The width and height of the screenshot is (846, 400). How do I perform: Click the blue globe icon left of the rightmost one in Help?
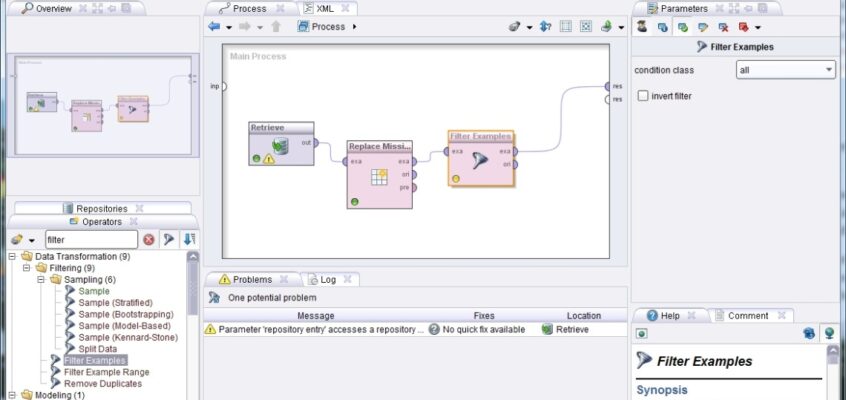(809, 333)
